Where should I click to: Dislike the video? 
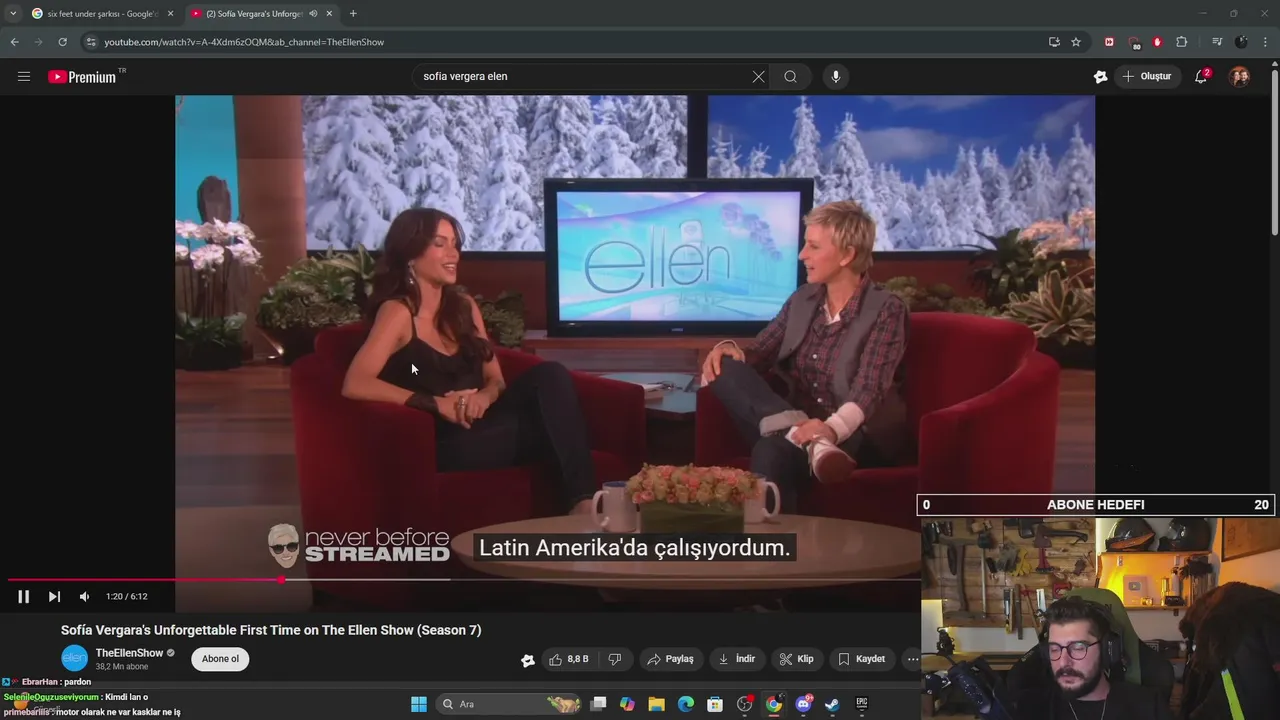click(615, 659)
